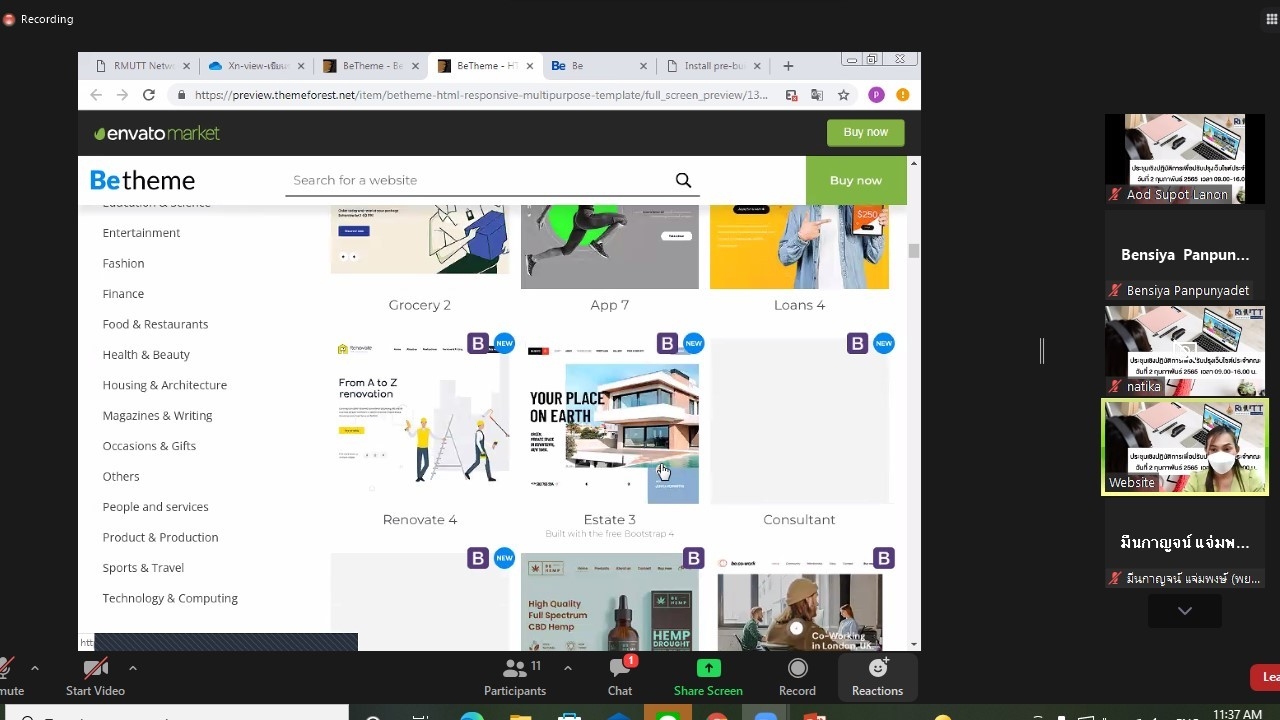
Task: Open Zoom Chat panel
Action: pyautogui.click(x=620, y=677)
